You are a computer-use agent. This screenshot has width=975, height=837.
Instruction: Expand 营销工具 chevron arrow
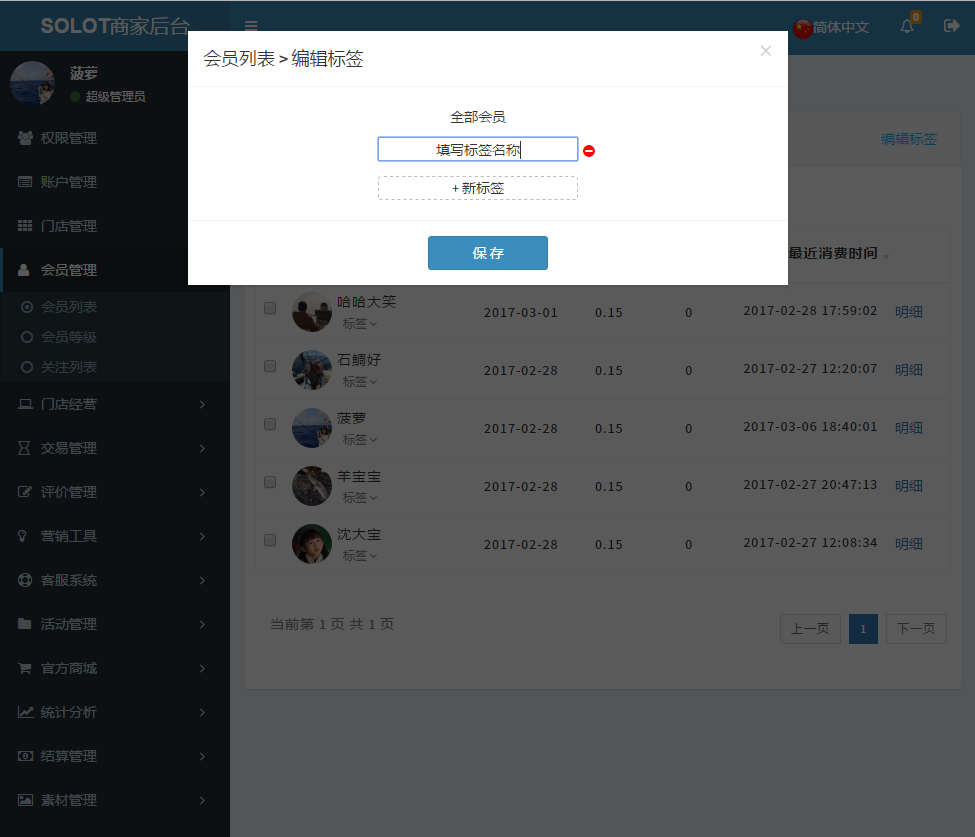[x=202, y=536]
